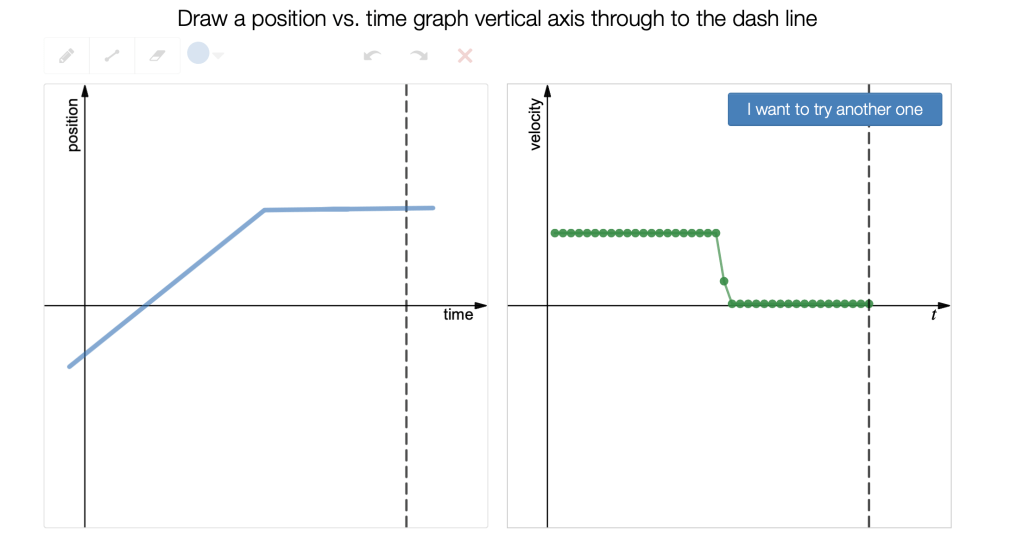Click the last green dot at the velocity dashed line
Image resolution: width=1023 pixels, height=557 pixels.
tap(869, 304)
